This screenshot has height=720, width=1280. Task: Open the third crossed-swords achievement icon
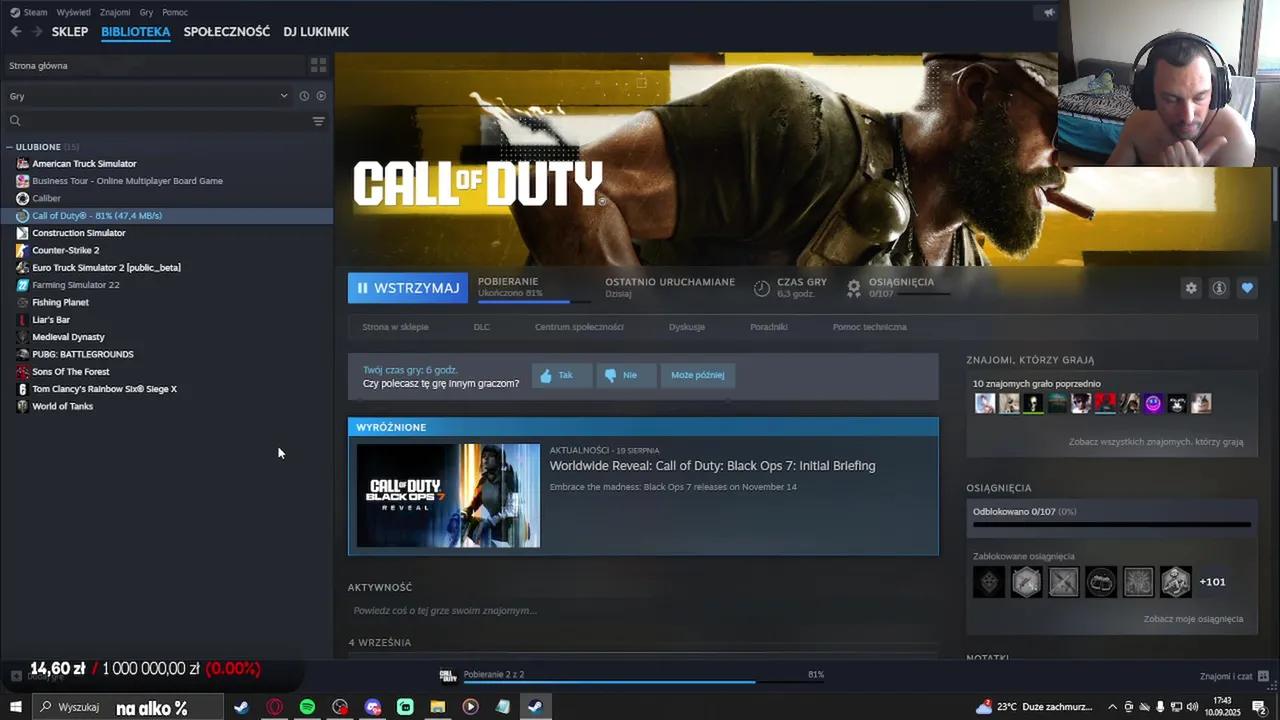point(1064,582)
